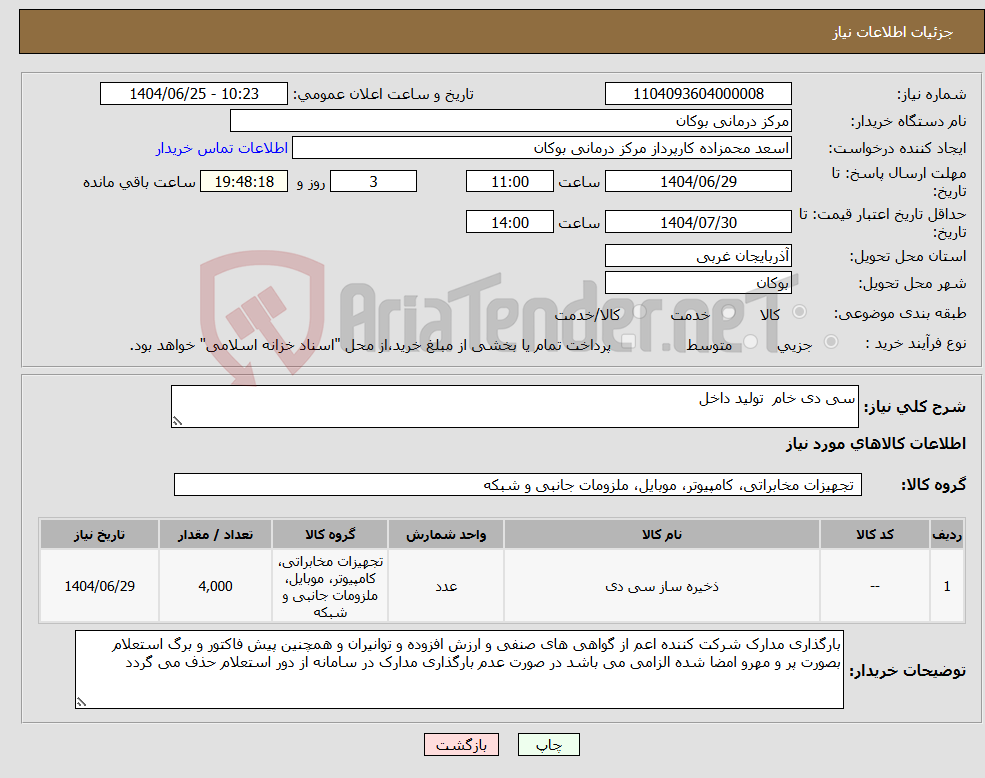Click the شهر محل تحویل field بوکان
Image resolution: width=985 pixels, height=778 pixels.
697,282
